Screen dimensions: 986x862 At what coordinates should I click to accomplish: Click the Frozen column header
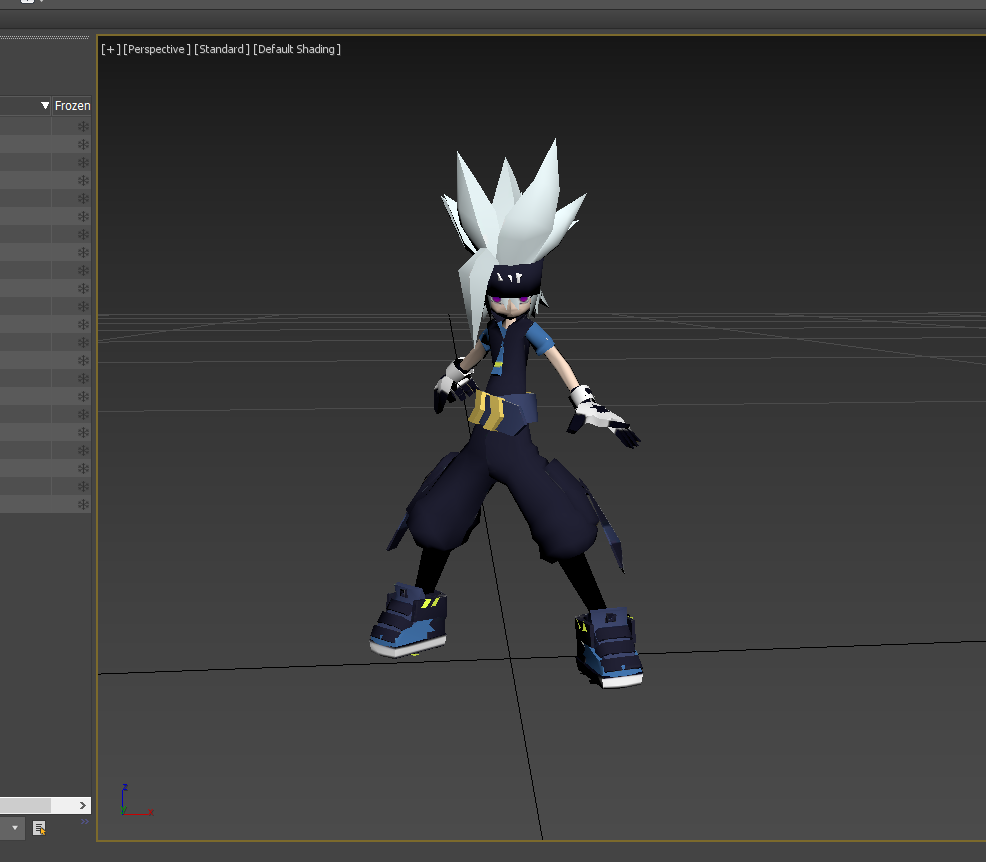coord(72,106)
